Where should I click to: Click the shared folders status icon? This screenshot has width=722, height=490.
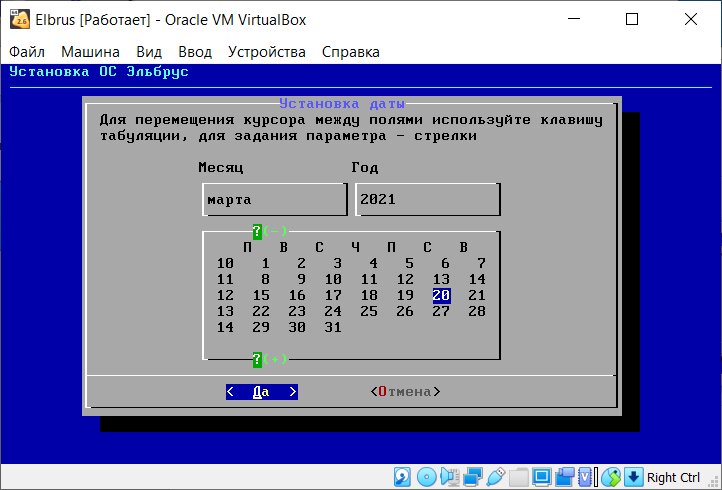(x=518, y=477)
